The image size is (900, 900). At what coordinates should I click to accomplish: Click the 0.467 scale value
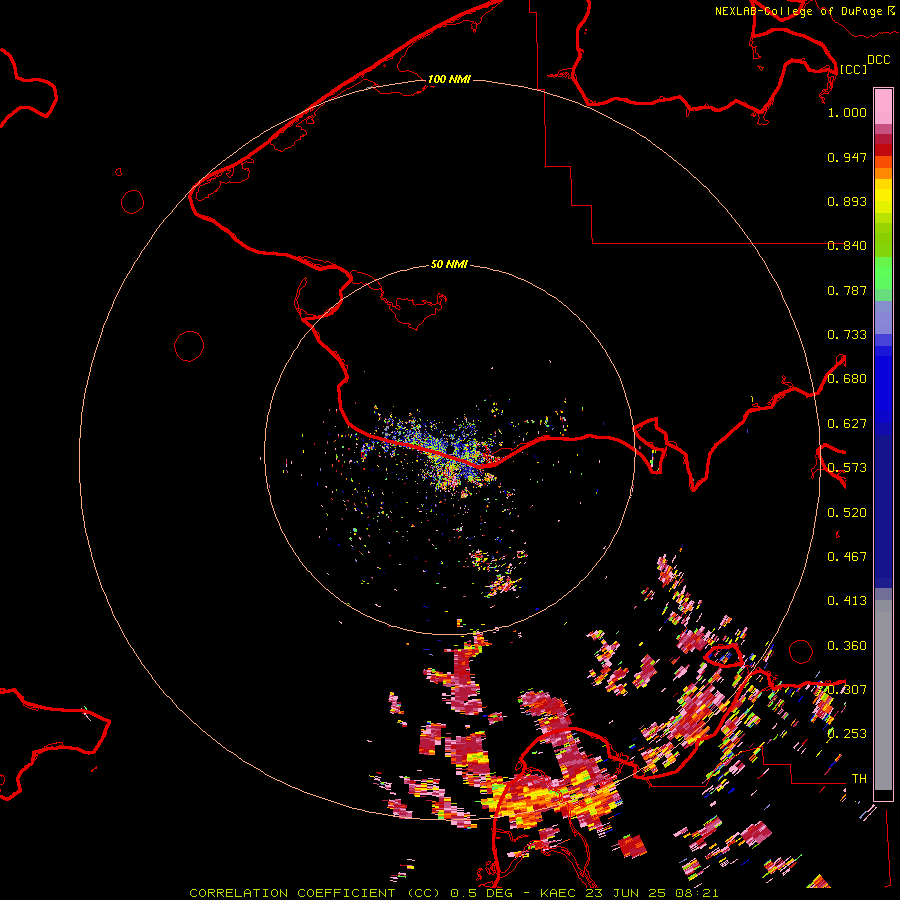tap(847, 557)
